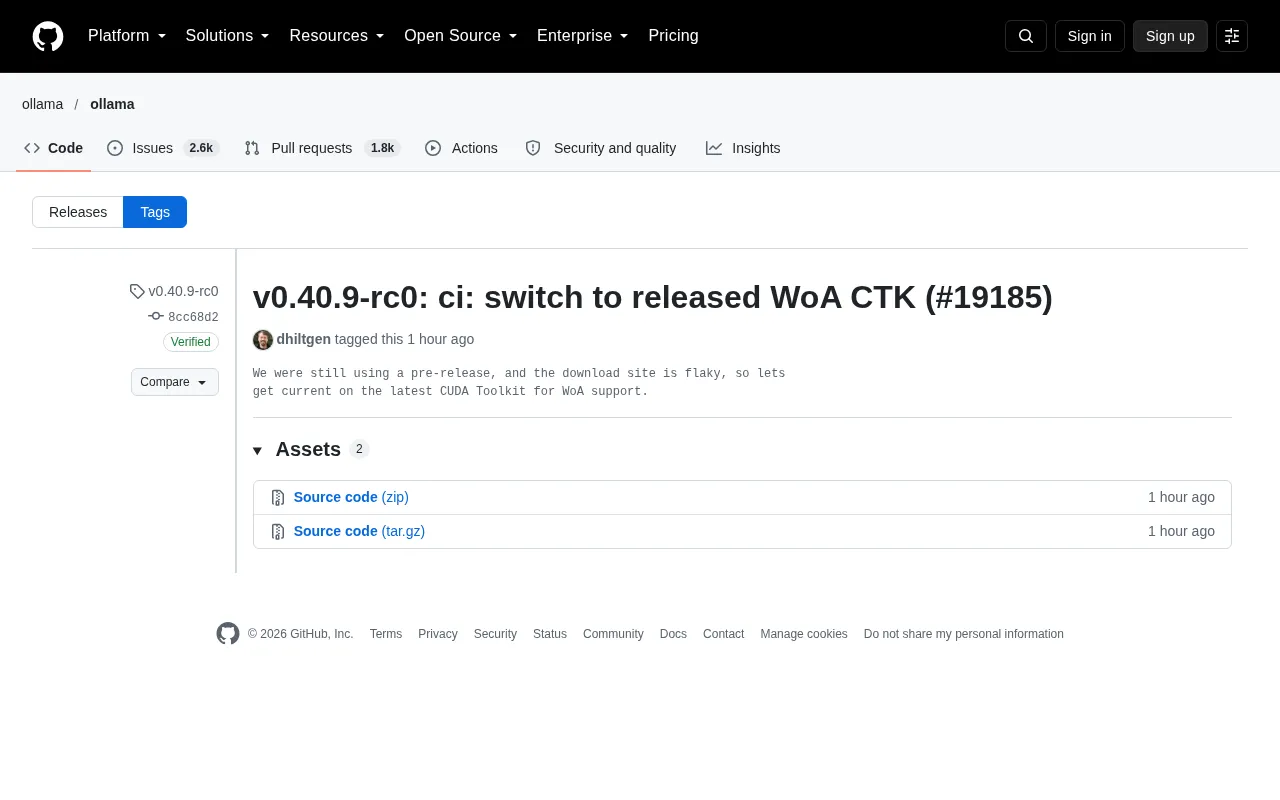Collapse the Assets section triangle
1280x800 pixels.
tap(257, 451)
